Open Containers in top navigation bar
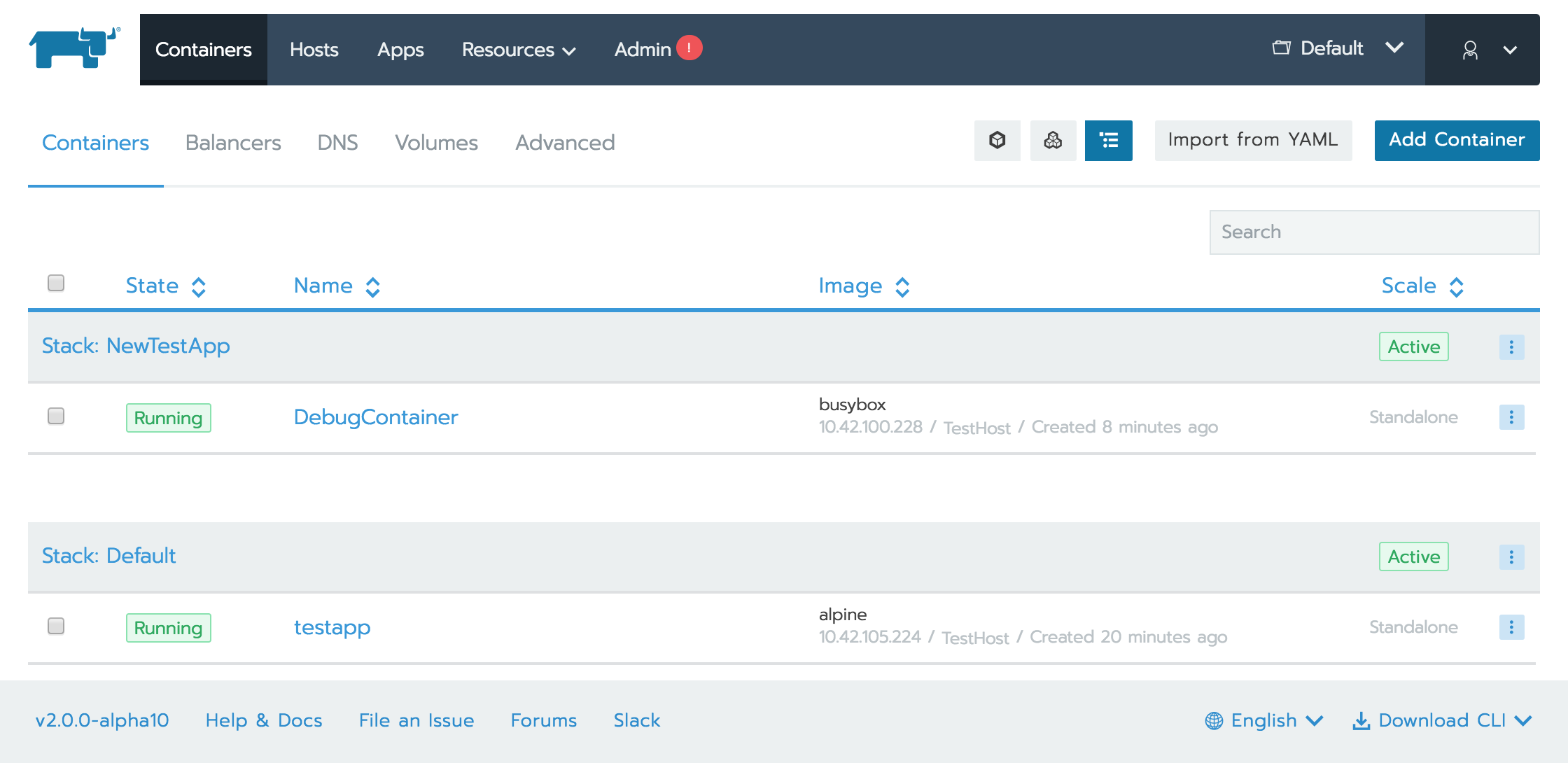This screenshot has width=1568, height=763. 204,50
